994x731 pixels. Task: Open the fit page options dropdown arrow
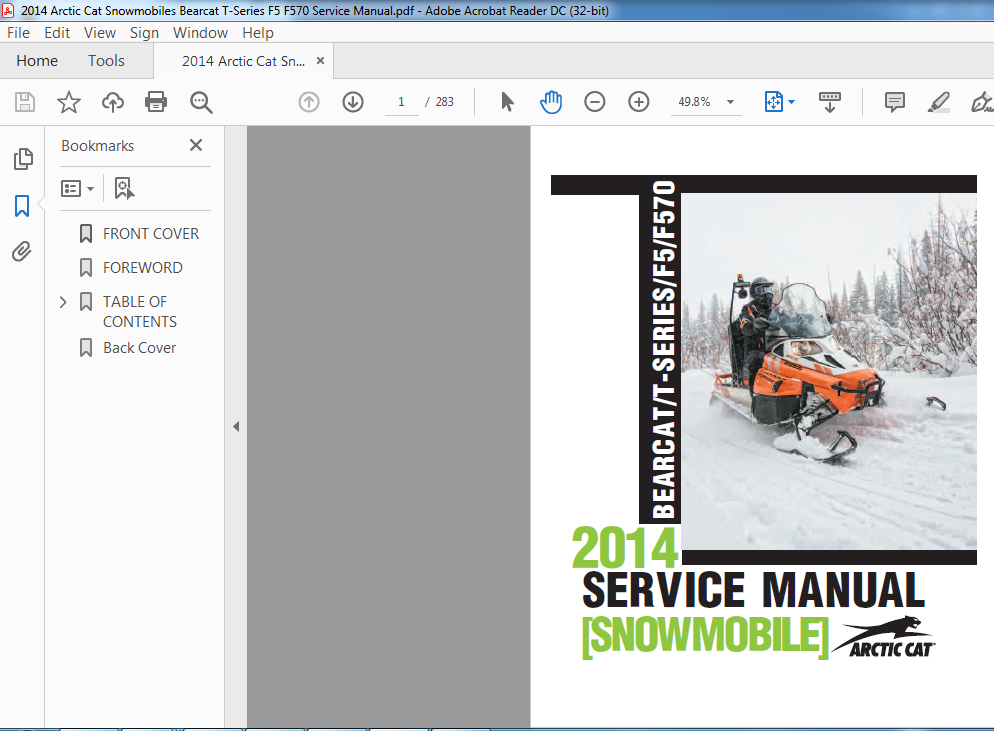coord(791,102)
